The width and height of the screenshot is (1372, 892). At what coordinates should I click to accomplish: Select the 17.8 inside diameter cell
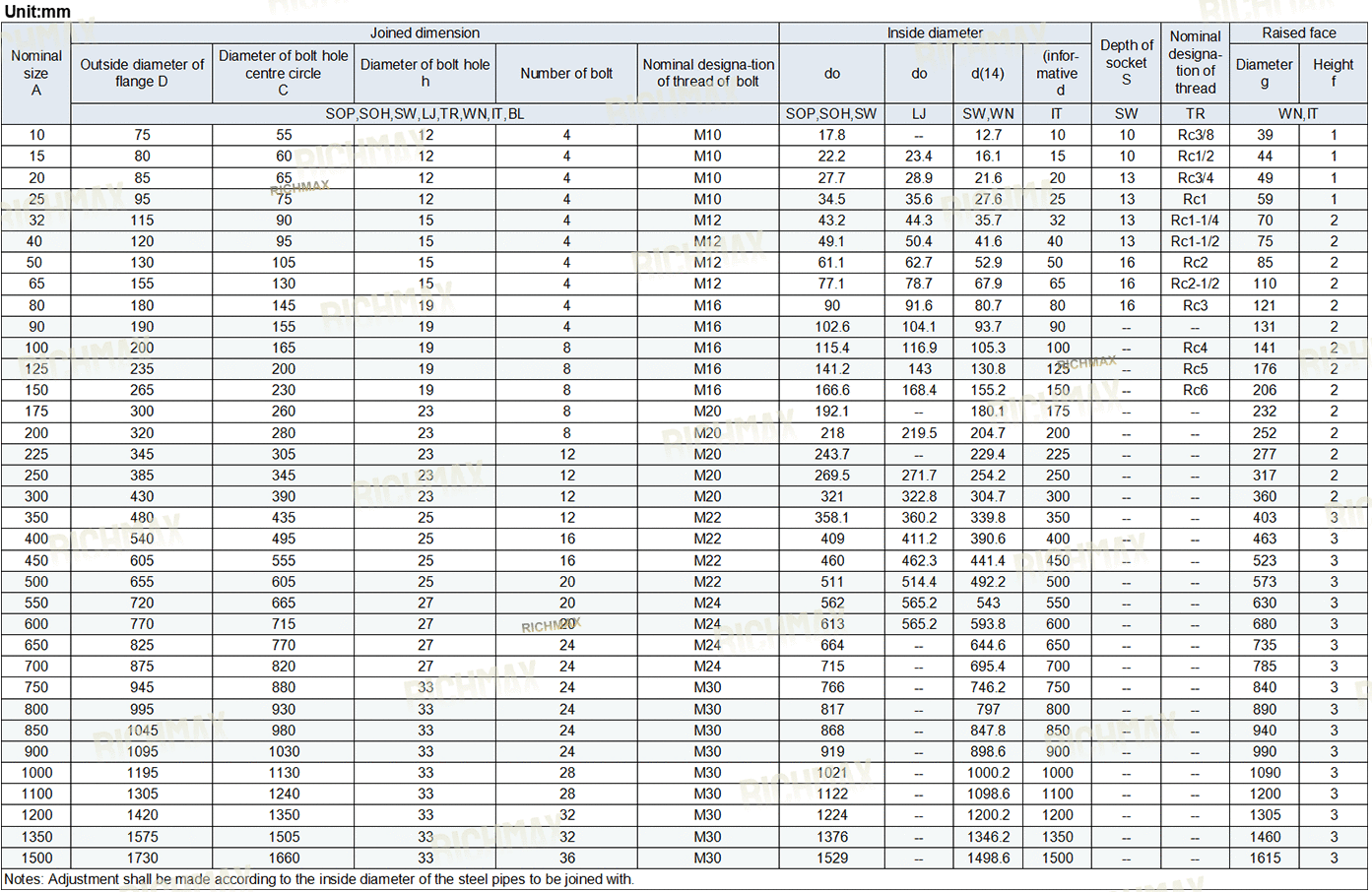[x=831, y=135]
